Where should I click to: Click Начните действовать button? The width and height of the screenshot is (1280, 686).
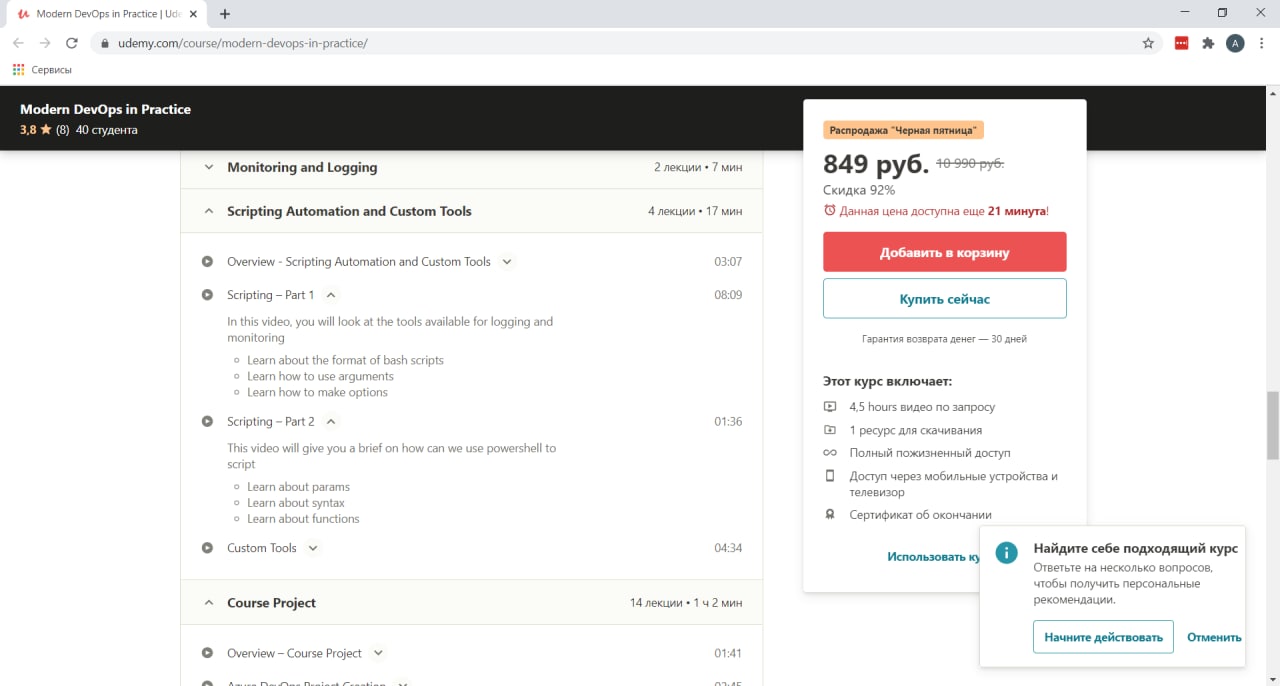click(1103, 637)
